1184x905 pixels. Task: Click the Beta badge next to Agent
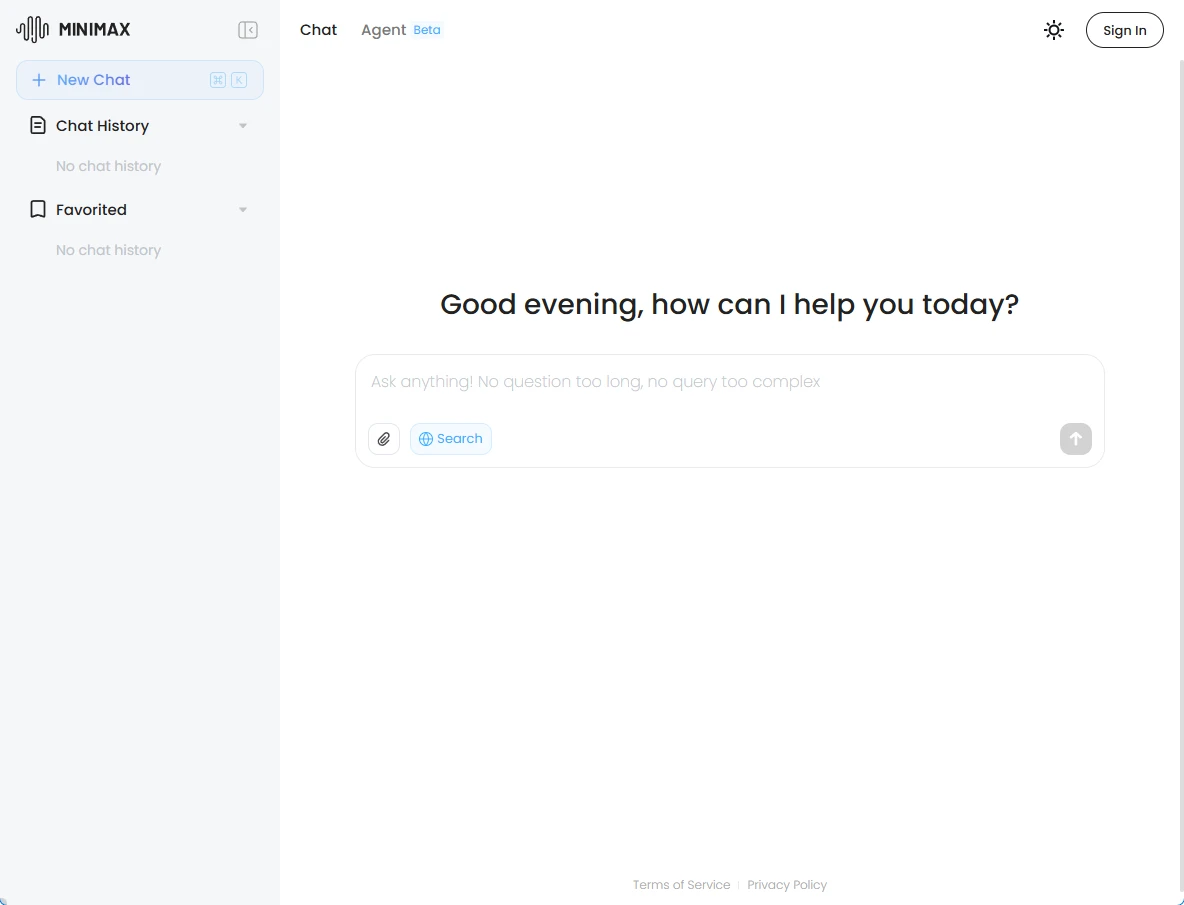(427, 30)
